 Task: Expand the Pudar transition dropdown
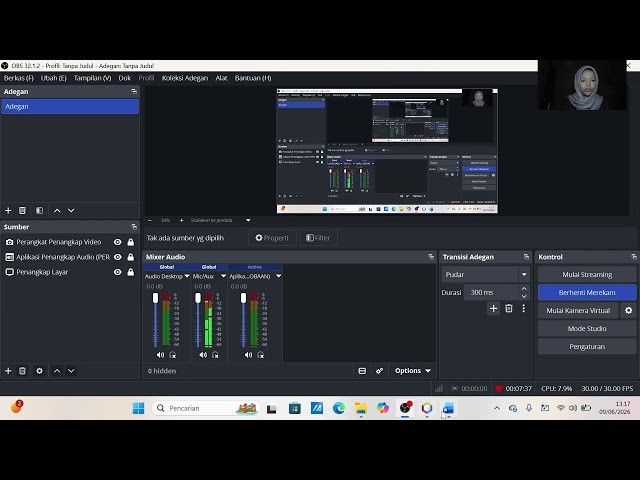[x=524, y=275]
